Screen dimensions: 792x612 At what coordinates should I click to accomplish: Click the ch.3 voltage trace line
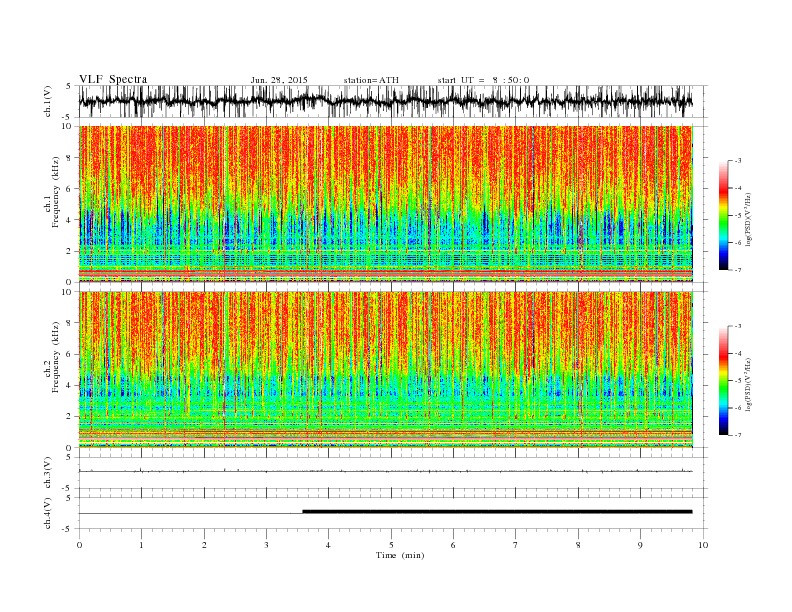click(385, 471)
